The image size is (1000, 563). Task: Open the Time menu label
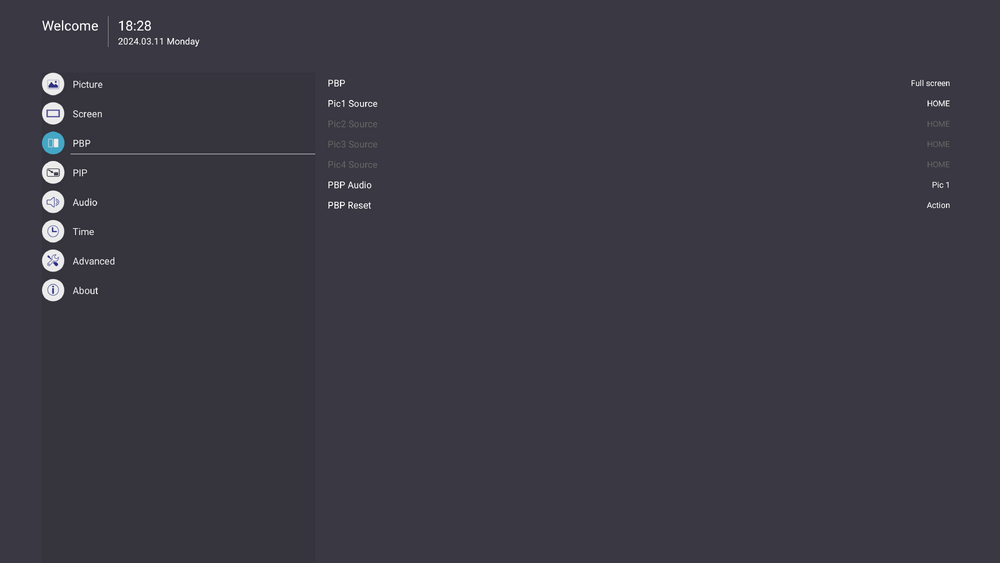coord(84,231)
